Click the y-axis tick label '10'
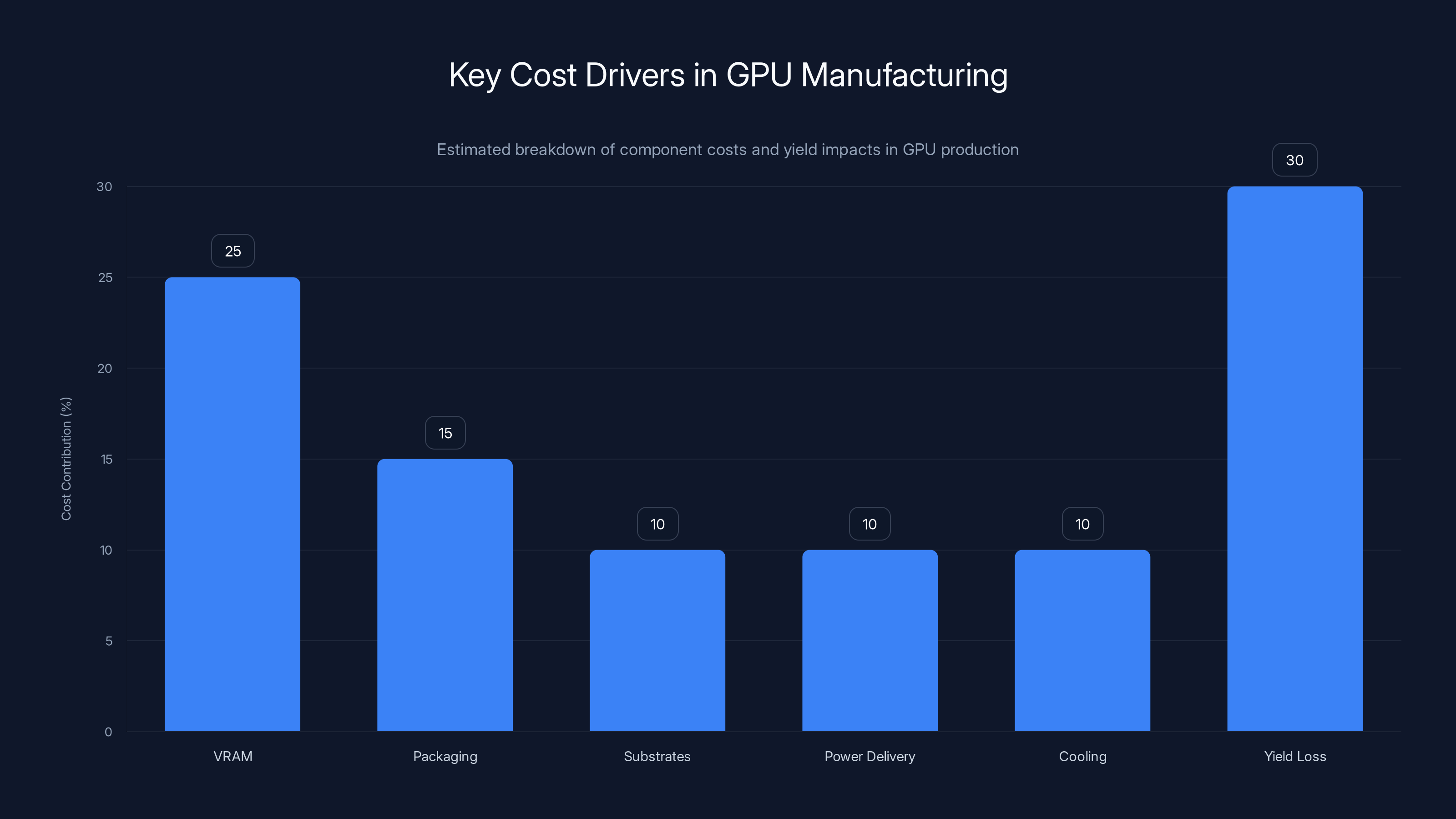Image resolution: width=1456 pixels, height=819 pixels. point(106,550)
